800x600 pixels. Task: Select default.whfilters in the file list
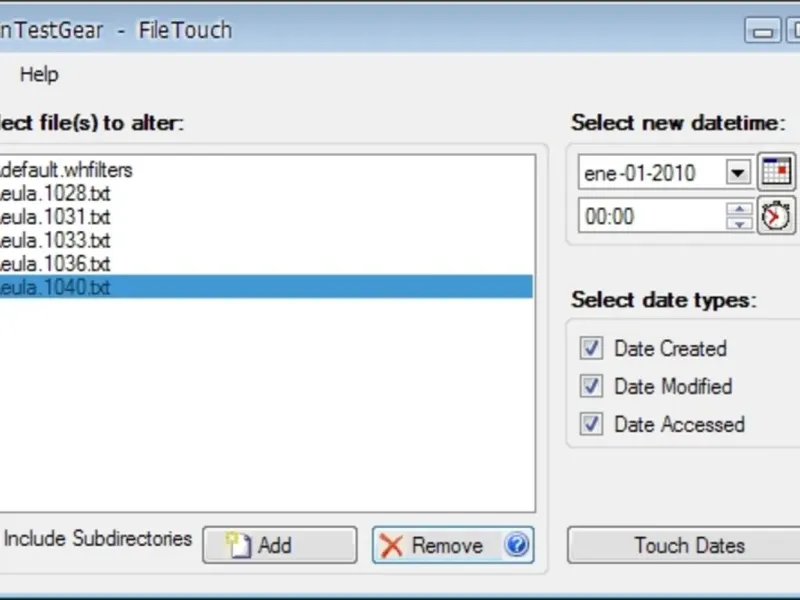click(x=66, y=170)
